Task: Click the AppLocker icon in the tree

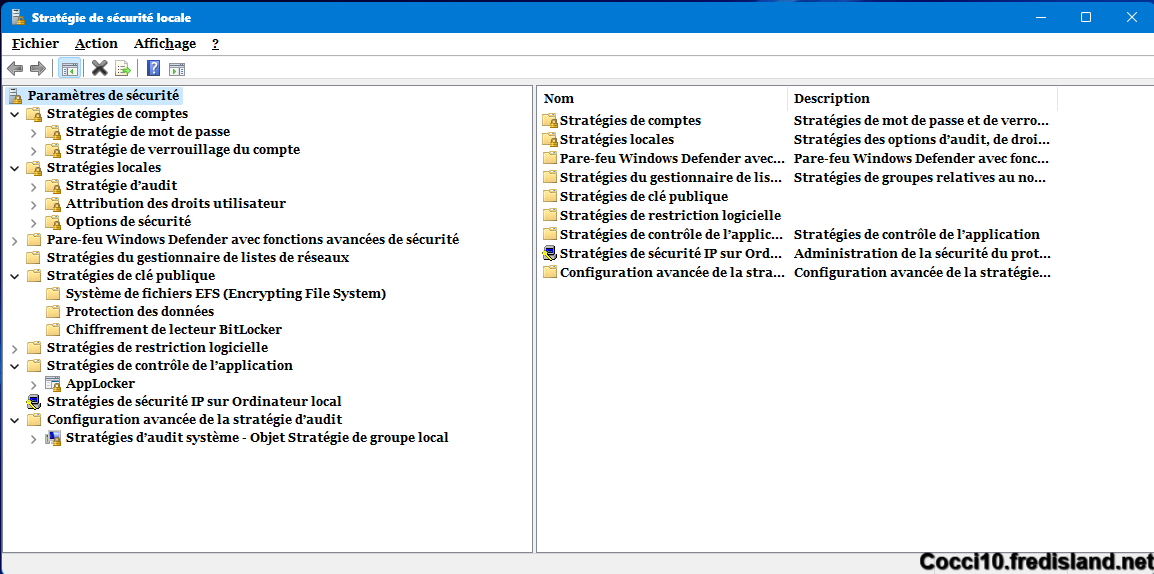Action: click(53, 383)
